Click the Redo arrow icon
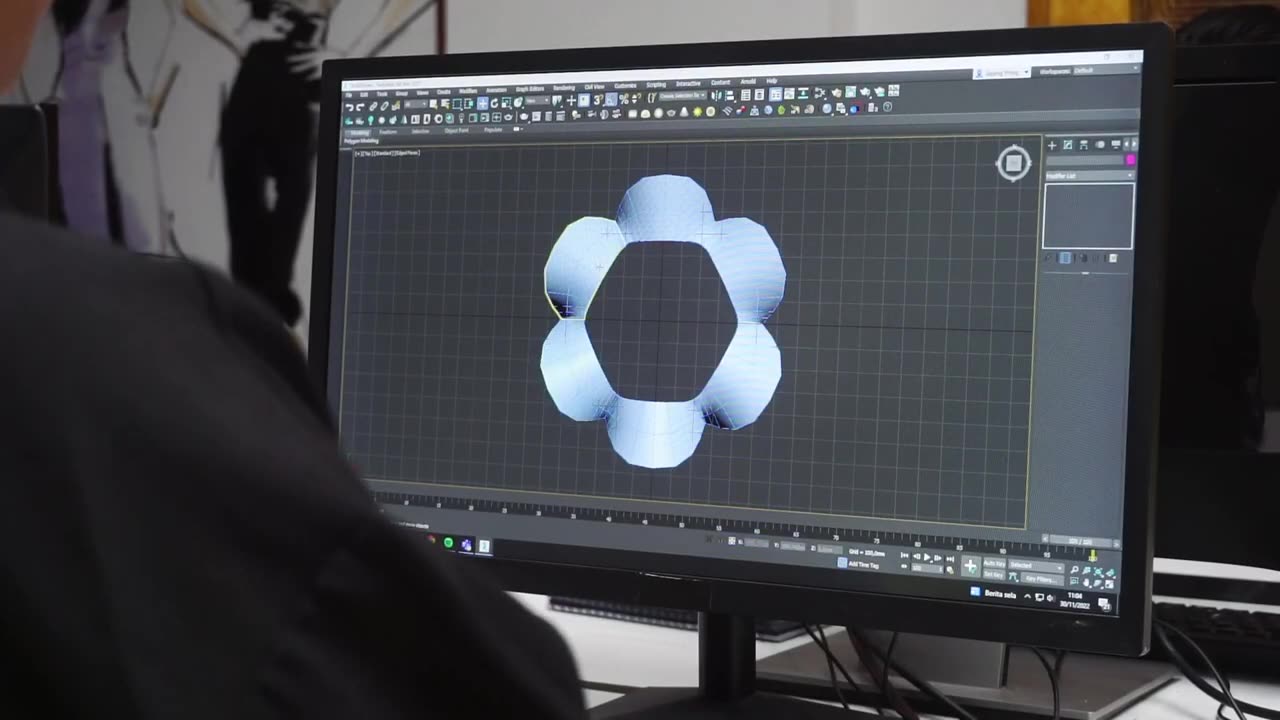The height and width of the screenshot is (720, 1280). pos(360,107)
